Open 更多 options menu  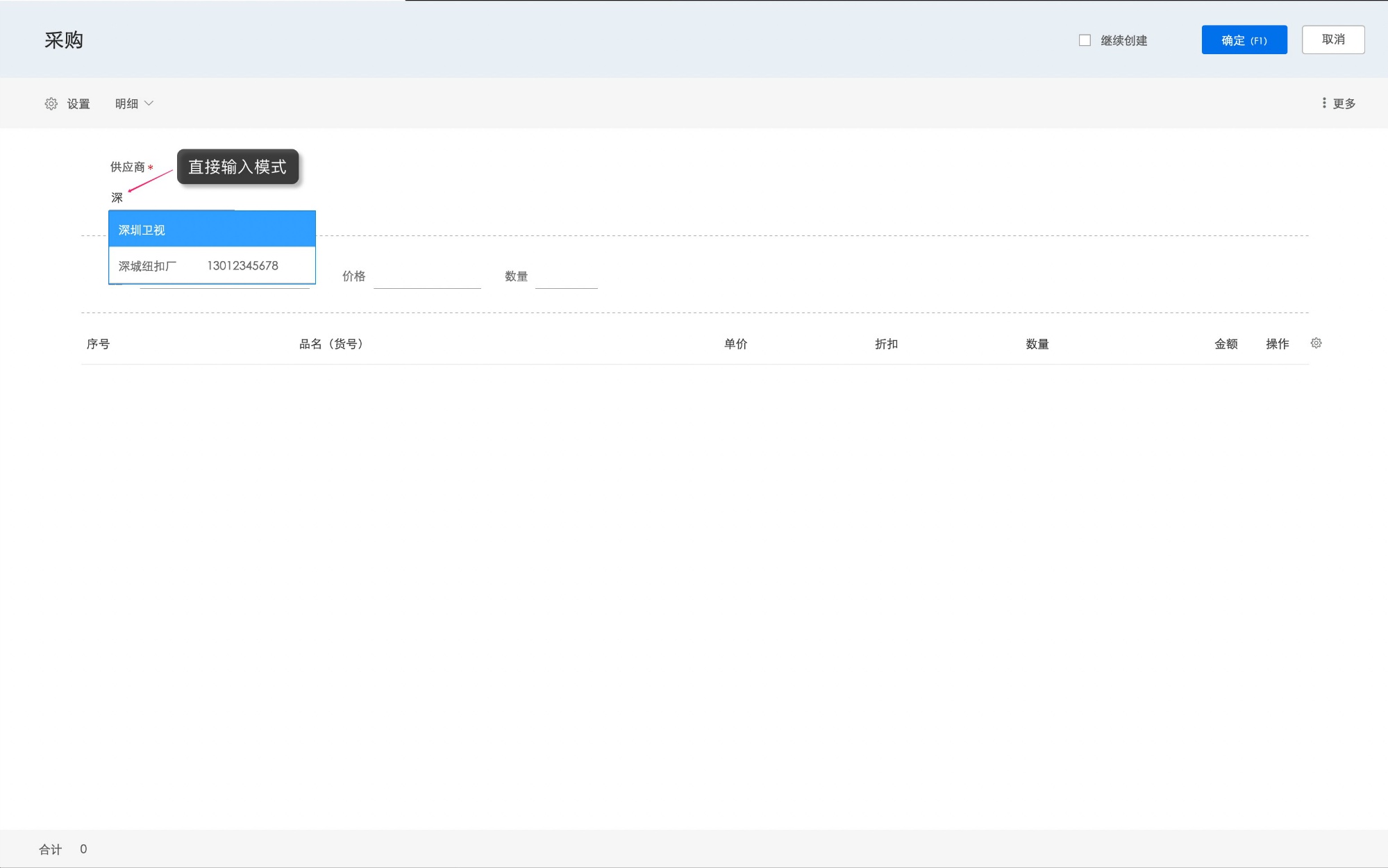pos(1344,103)
